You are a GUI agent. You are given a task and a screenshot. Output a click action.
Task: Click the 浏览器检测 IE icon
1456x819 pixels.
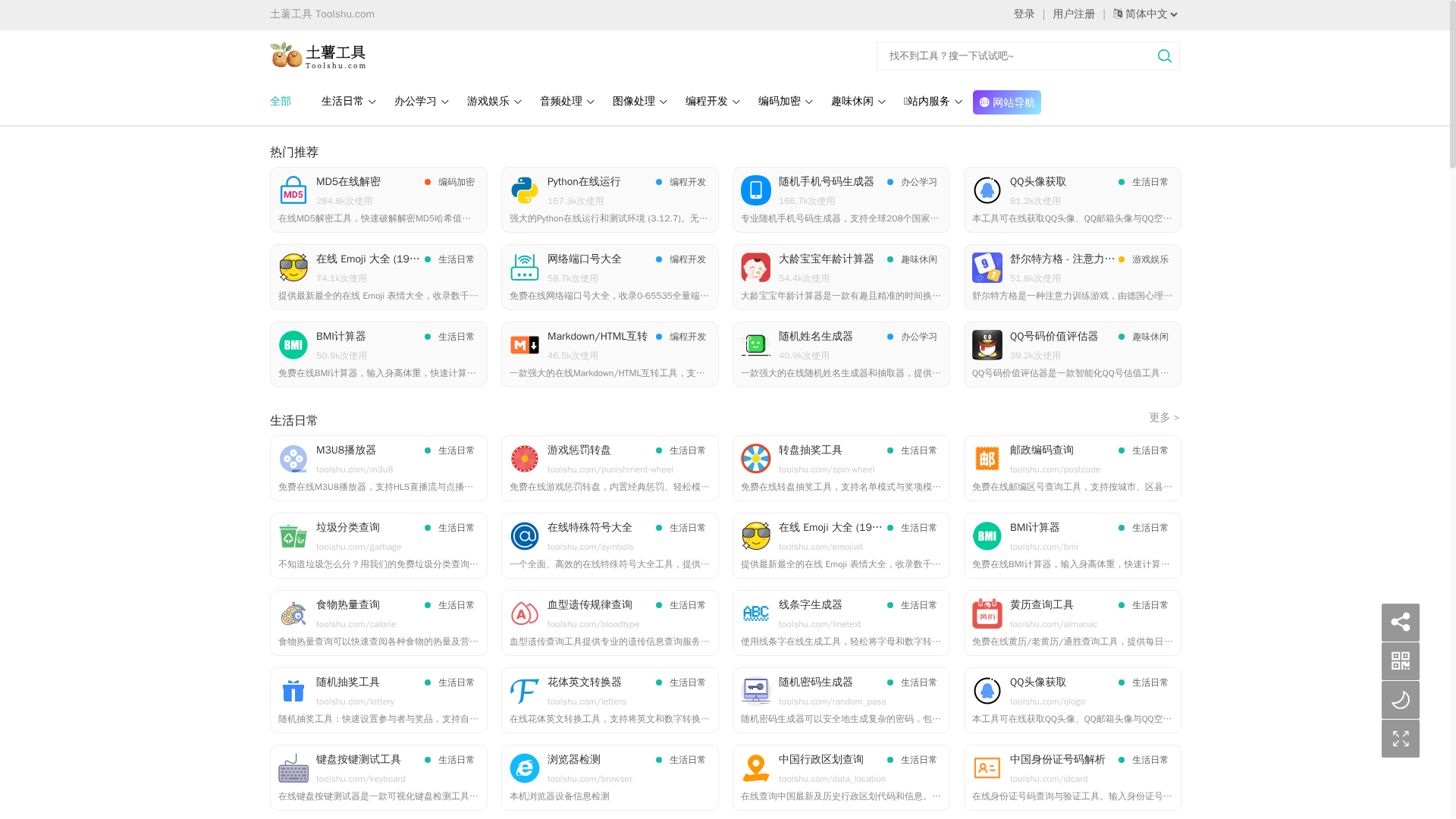[x=525, y=768]
